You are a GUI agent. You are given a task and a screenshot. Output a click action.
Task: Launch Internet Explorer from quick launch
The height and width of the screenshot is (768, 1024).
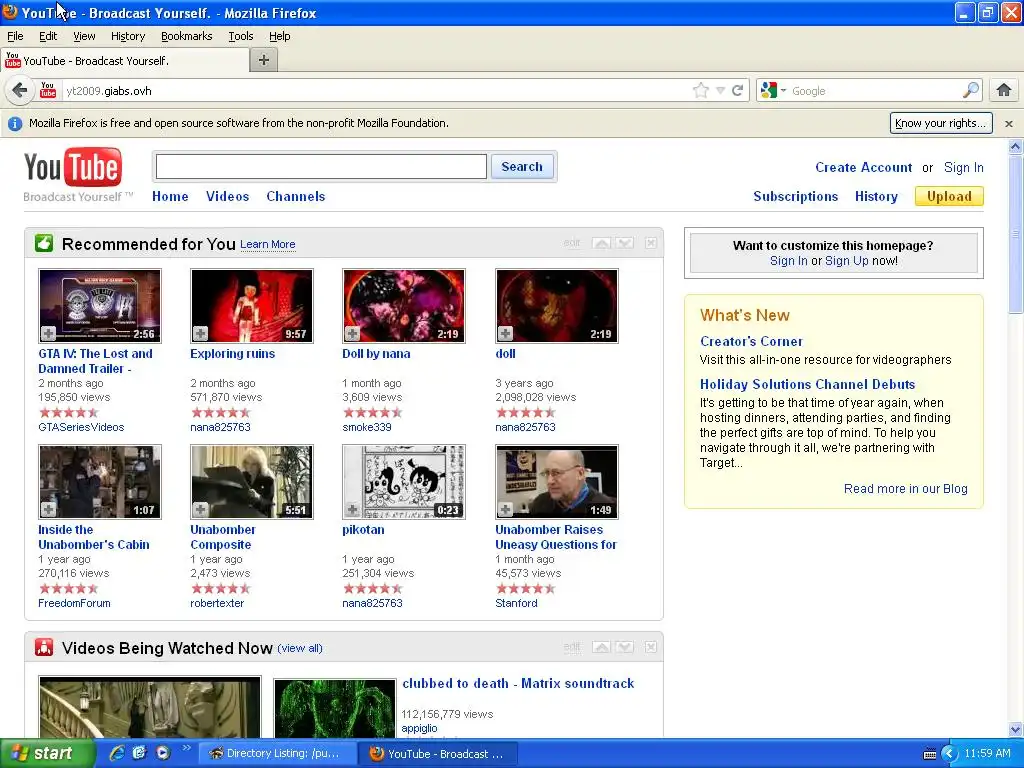pyautogui.click(x=117, y=753)
